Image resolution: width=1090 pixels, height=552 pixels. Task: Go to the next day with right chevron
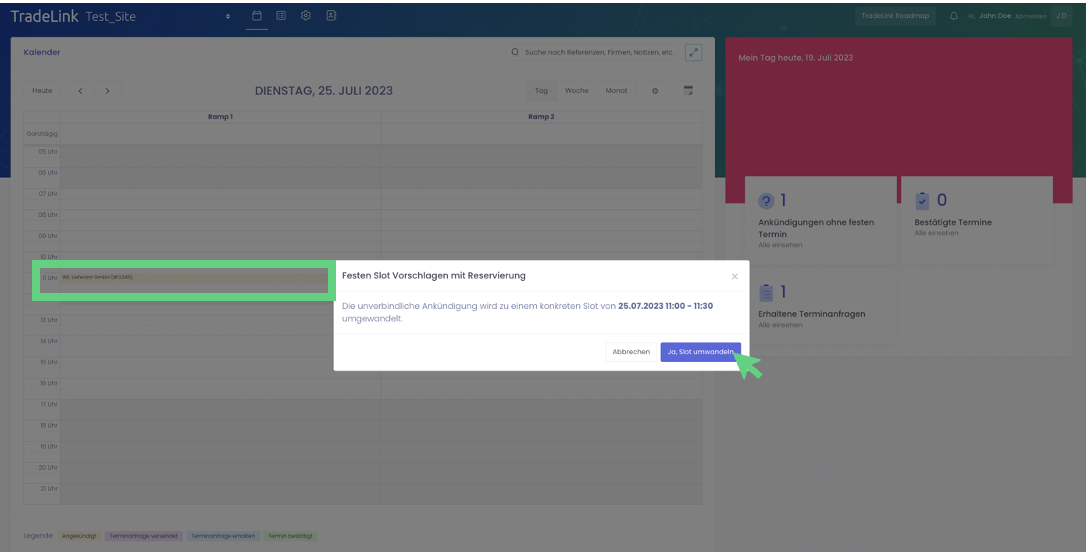(107, 91)
